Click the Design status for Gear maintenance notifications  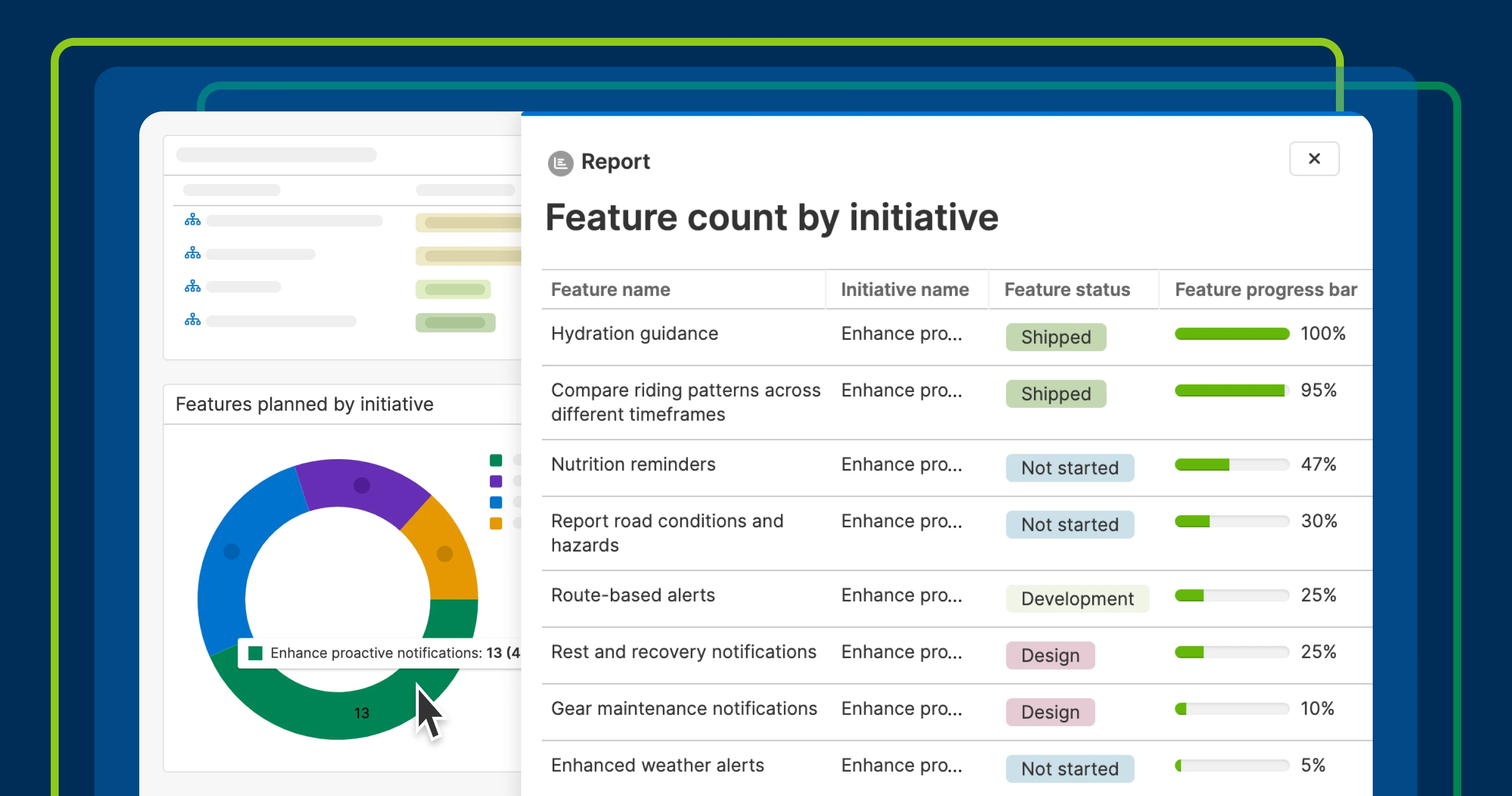(x=1050, y=711)
